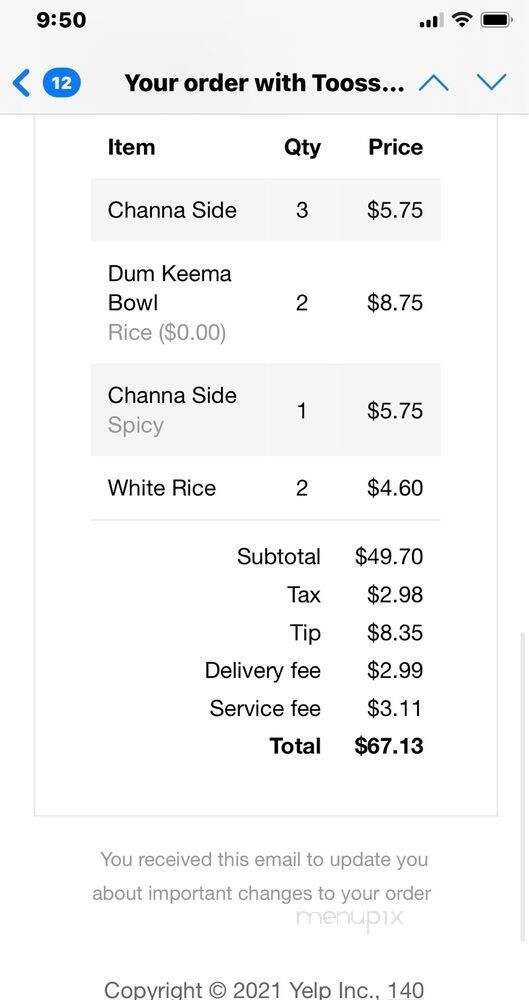Viewport: 529px width, 1000px height.
Task: Tap the Subtotal amount $49.70
Action: pos(389,556)
